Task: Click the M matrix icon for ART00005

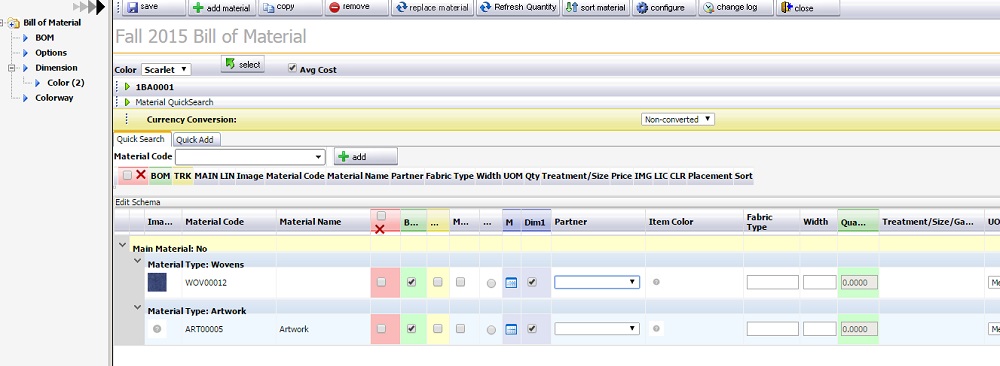Action: coord(511,329)
